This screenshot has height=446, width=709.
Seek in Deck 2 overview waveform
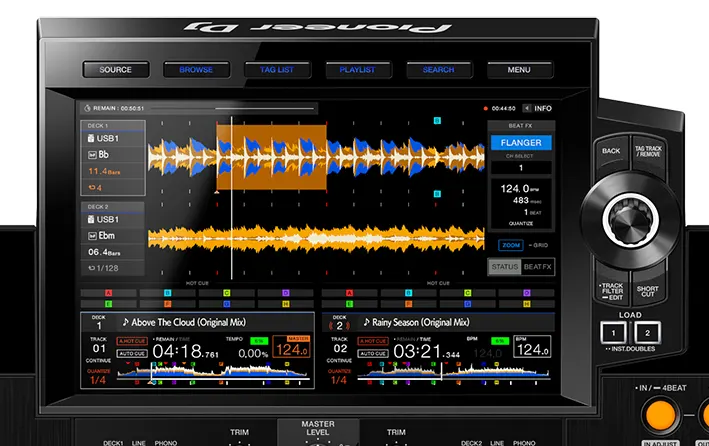454,373
